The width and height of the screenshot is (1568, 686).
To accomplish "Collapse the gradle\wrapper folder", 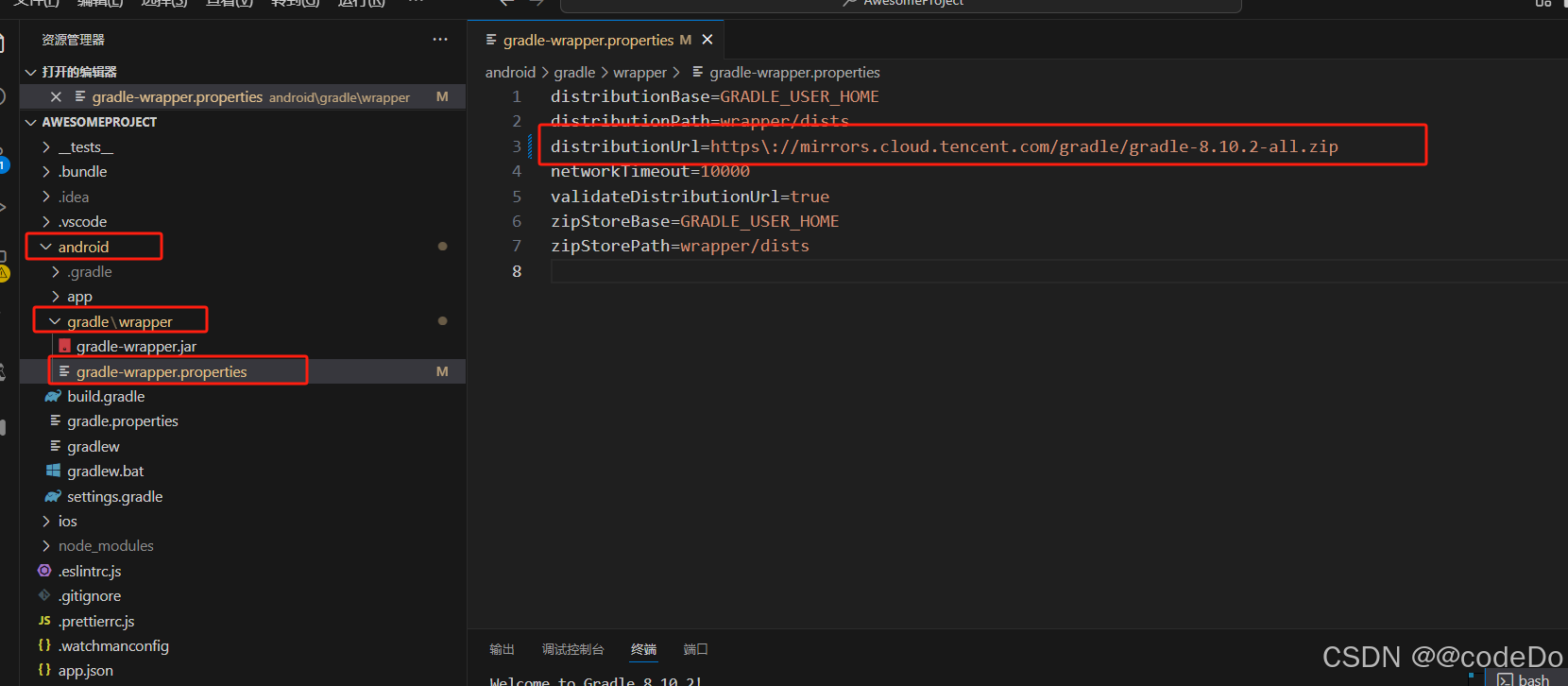I will coord(55,322).
